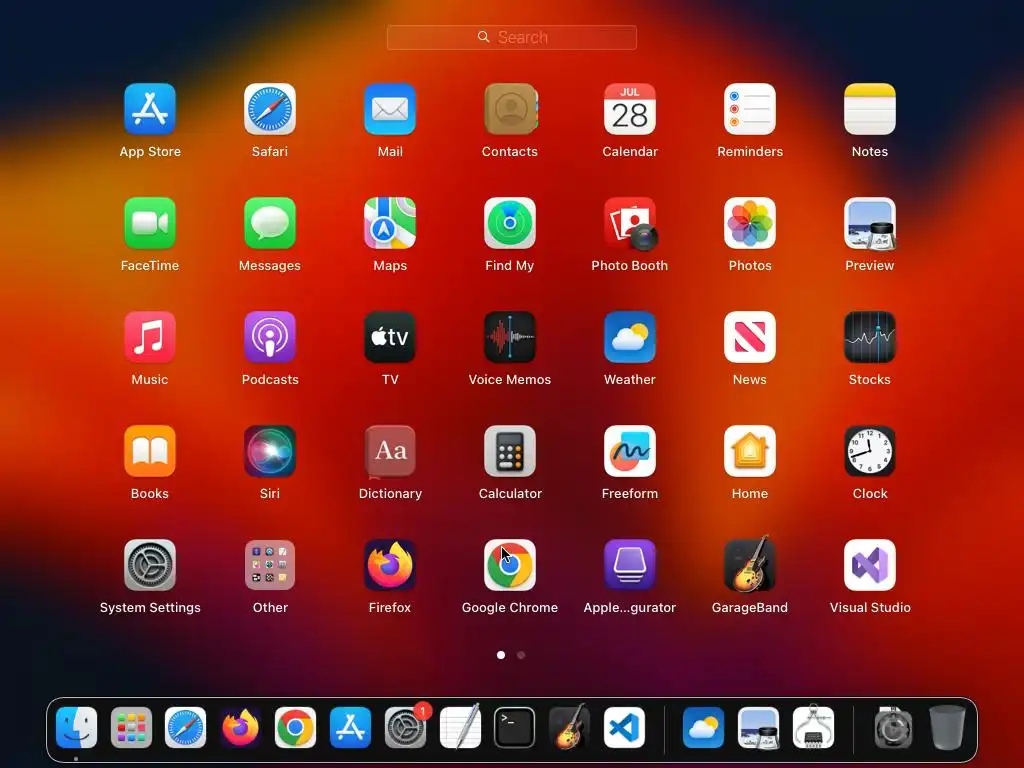Viewport: 1024px width, 768px height.
Task: Start the FaceTime app
Action: click(x=150, y=223)
